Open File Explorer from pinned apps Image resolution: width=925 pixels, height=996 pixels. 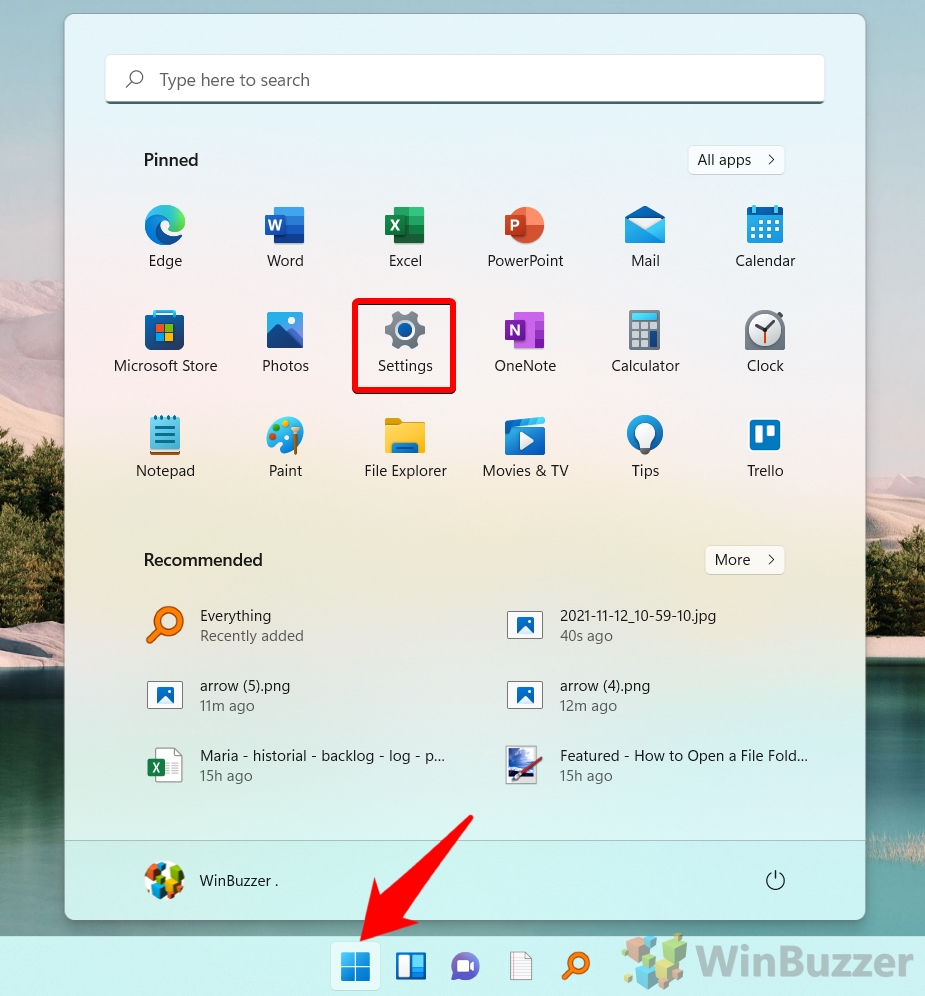(x=405, y=447)
